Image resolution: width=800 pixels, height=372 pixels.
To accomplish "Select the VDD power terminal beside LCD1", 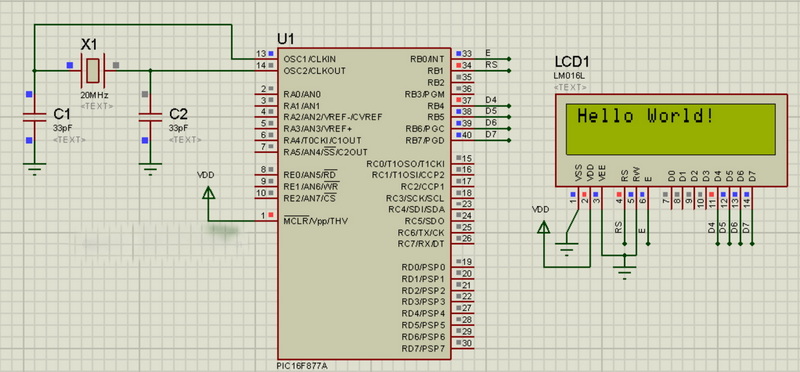I will (x=544, y=227).
